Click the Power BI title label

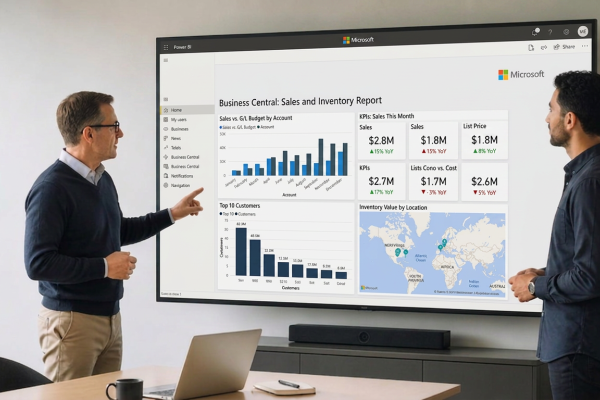(182, 47)
